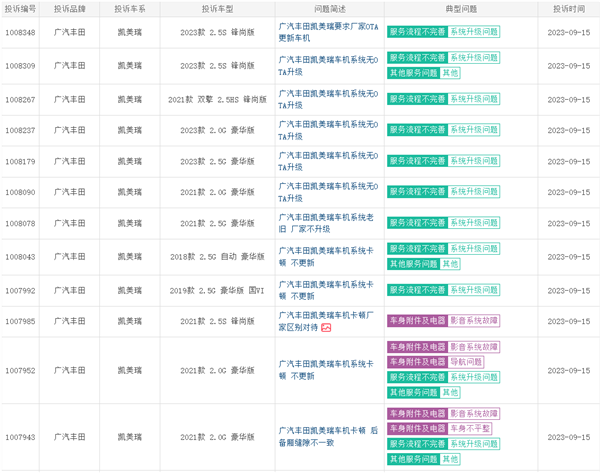
Task: Click the 投诉编号 column header
Action: pos(21,8)
